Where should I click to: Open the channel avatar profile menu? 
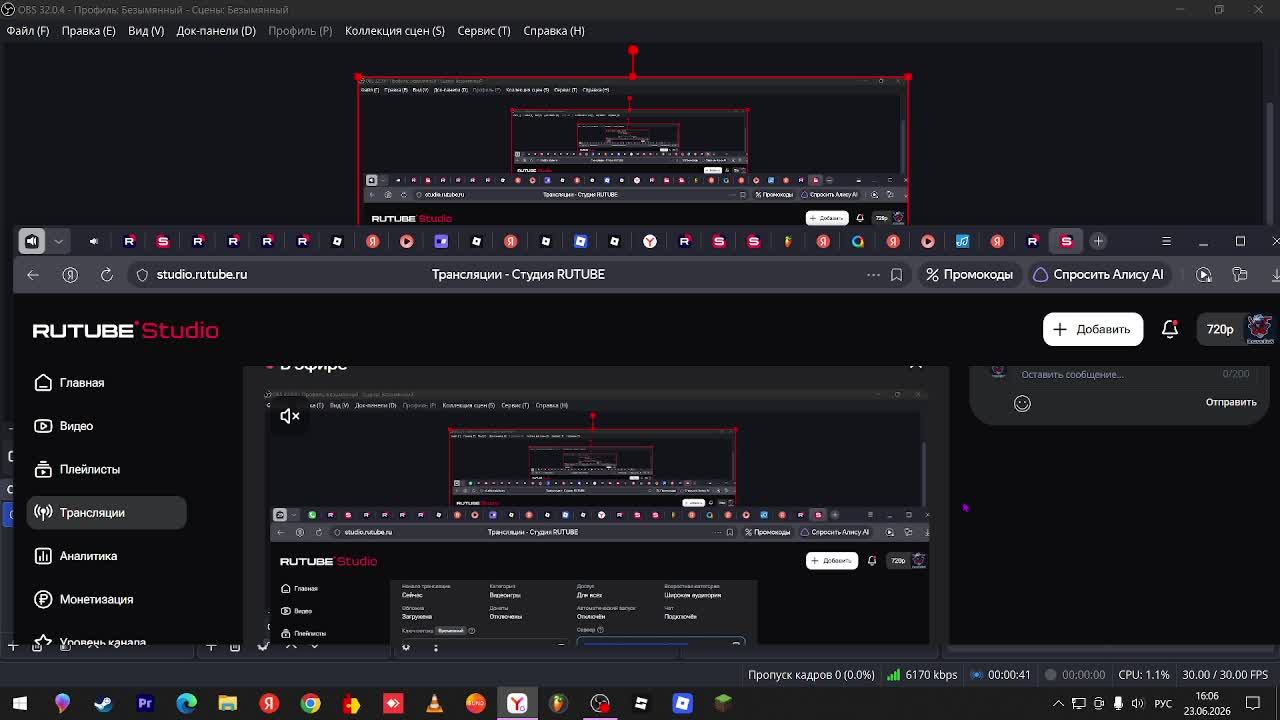1259,328
